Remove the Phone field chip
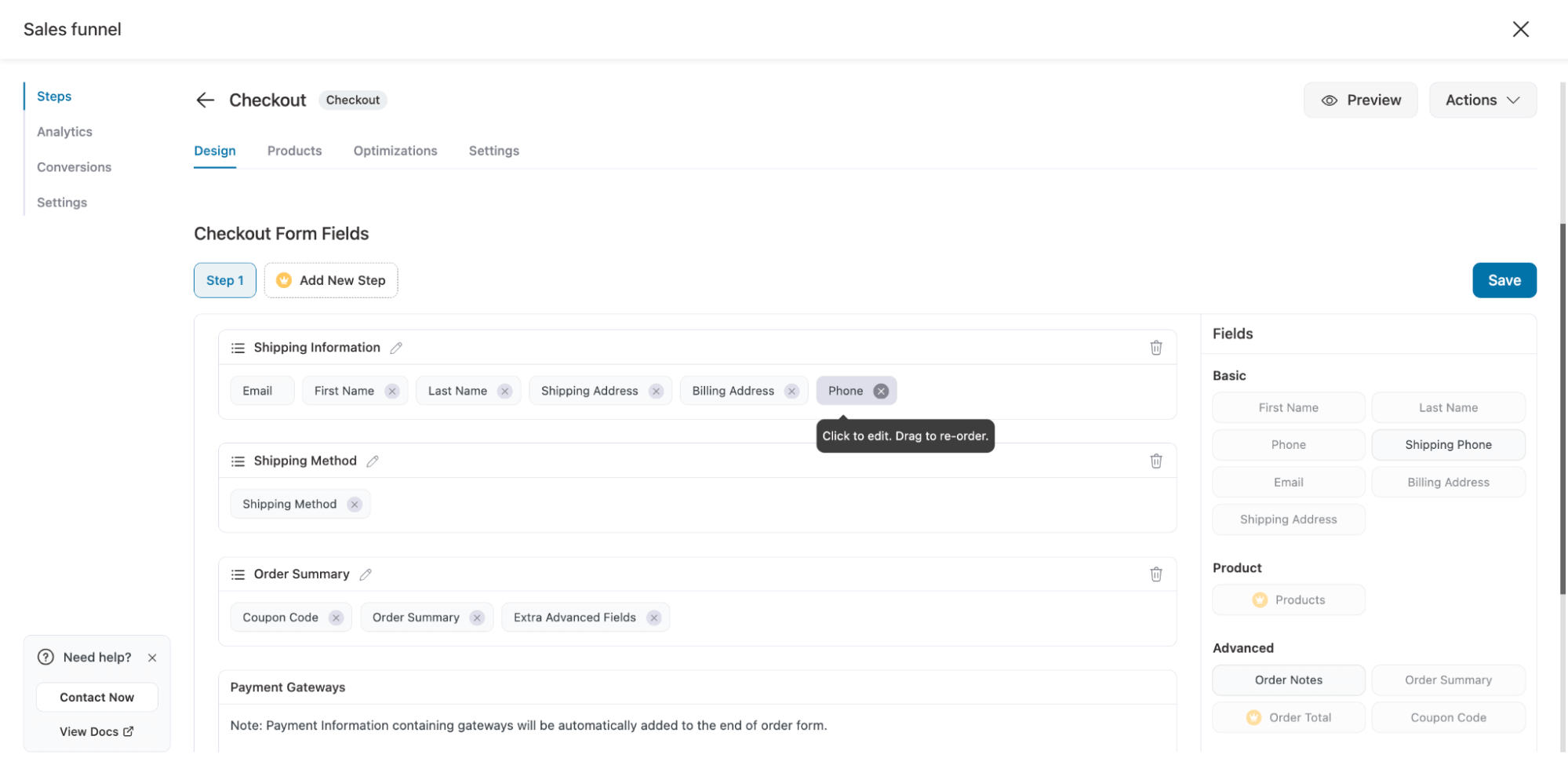 881,390
